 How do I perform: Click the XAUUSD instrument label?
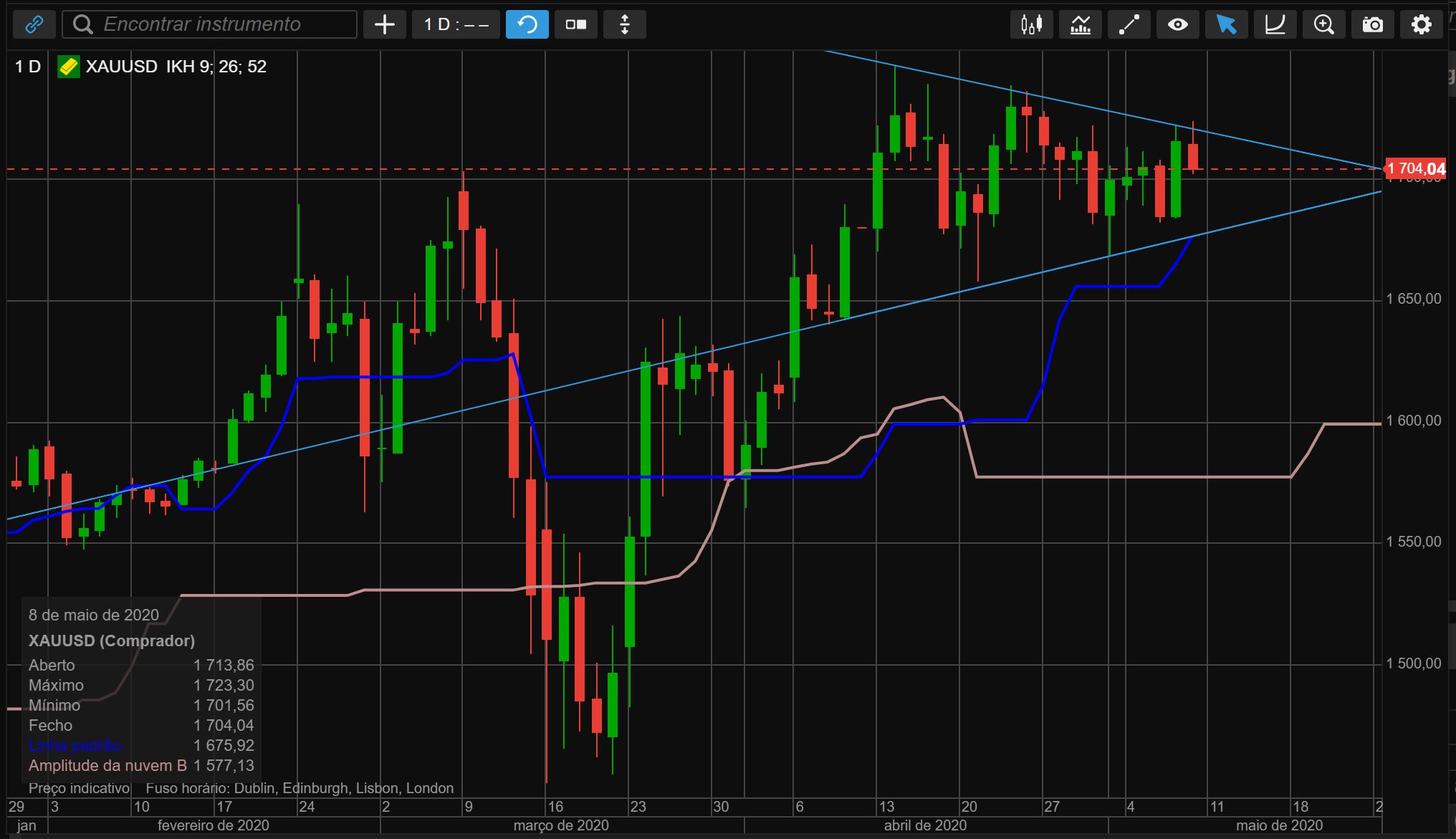coord(121,67)
